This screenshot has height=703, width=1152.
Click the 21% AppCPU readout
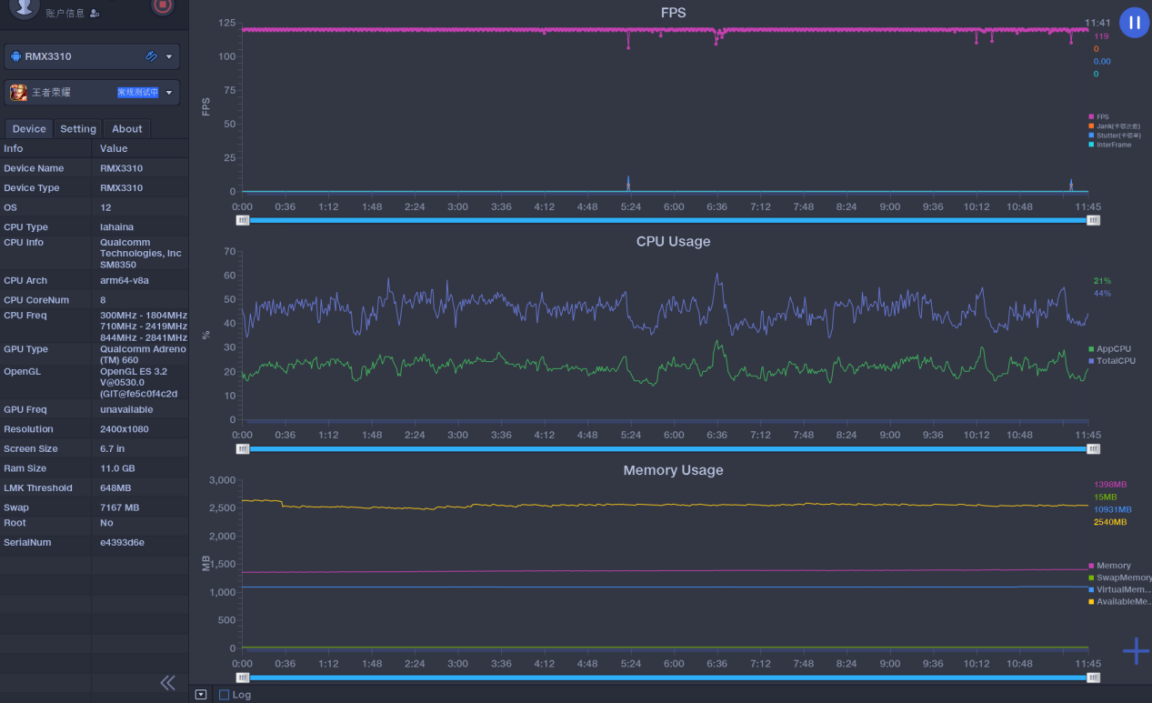(1102, 281)
